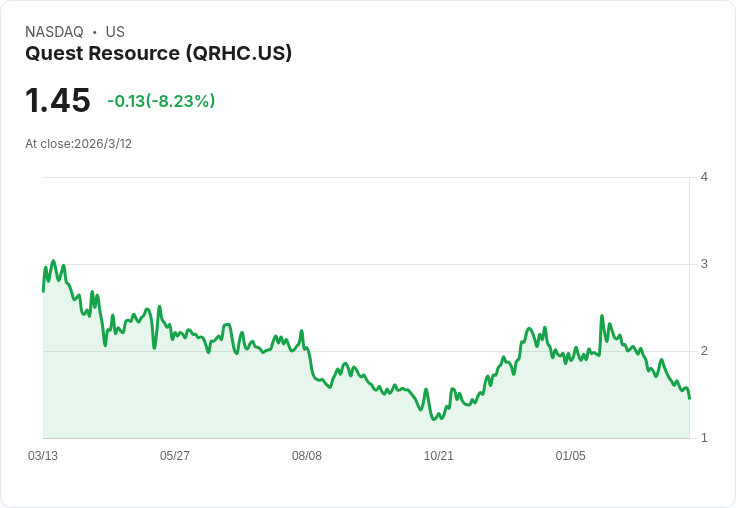
Task: Click the 08/08 date axis label
Action: 307,456
